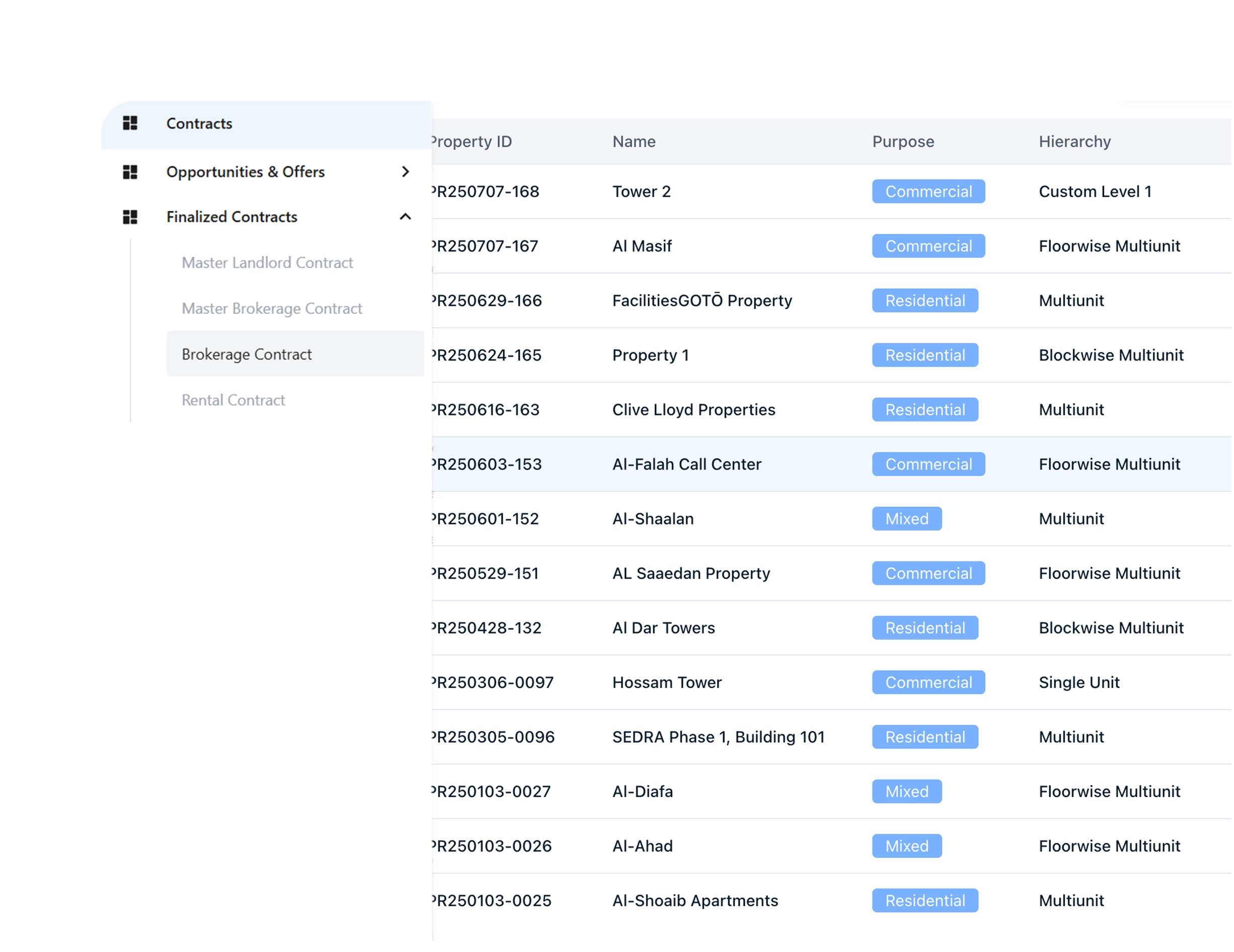1234x952 pixels.
Task: Select the Hossam Tower property name
Action: (667, 682)
